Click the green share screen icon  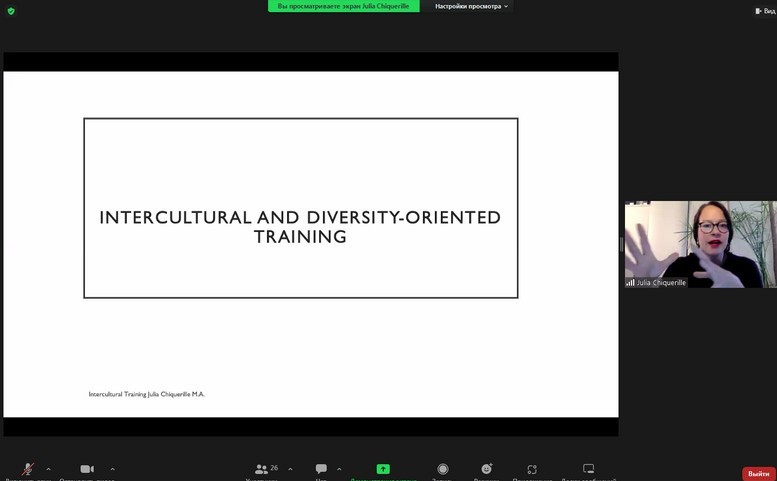click(x=383, y=469)
